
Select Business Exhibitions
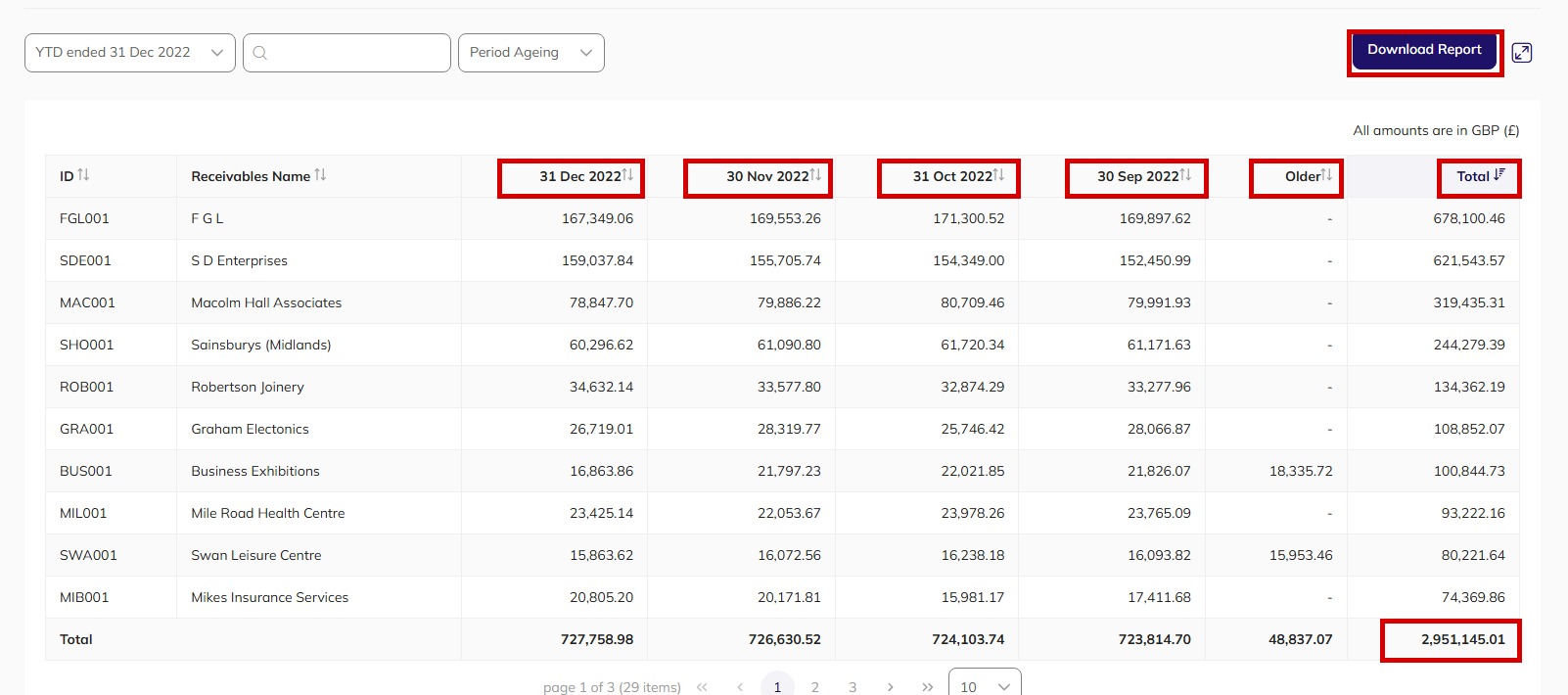pos(255,471)
